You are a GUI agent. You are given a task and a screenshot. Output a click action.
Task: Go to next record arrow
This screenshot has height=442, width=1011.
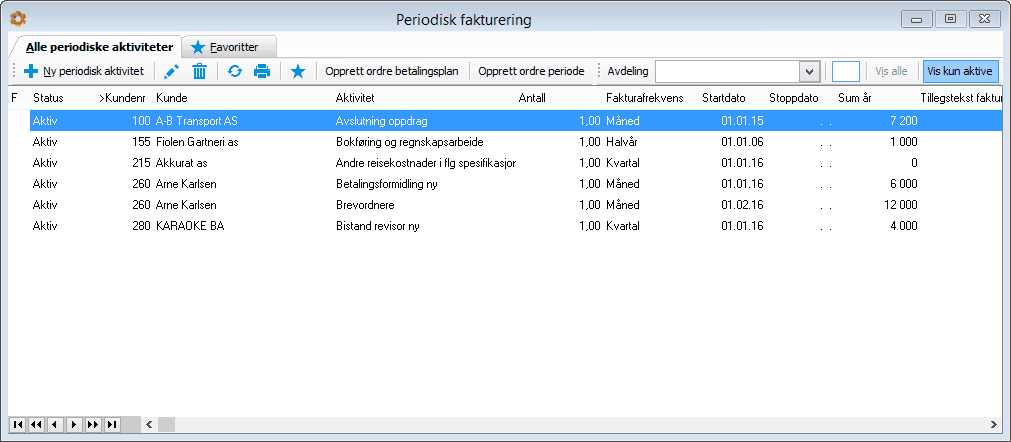(74, 424)
